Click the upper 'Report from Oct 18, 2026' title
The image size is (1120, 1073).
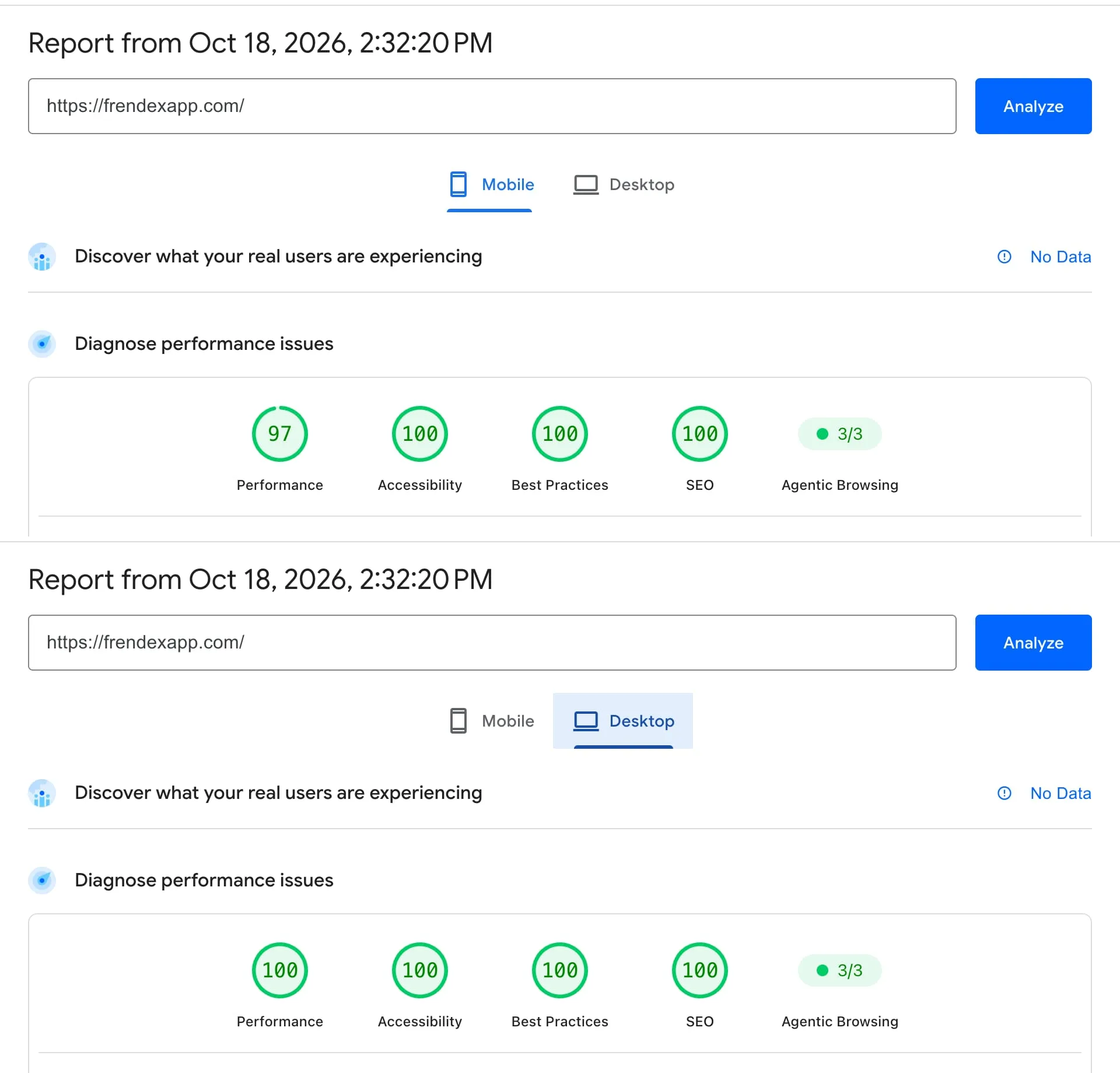click(260, 43)
